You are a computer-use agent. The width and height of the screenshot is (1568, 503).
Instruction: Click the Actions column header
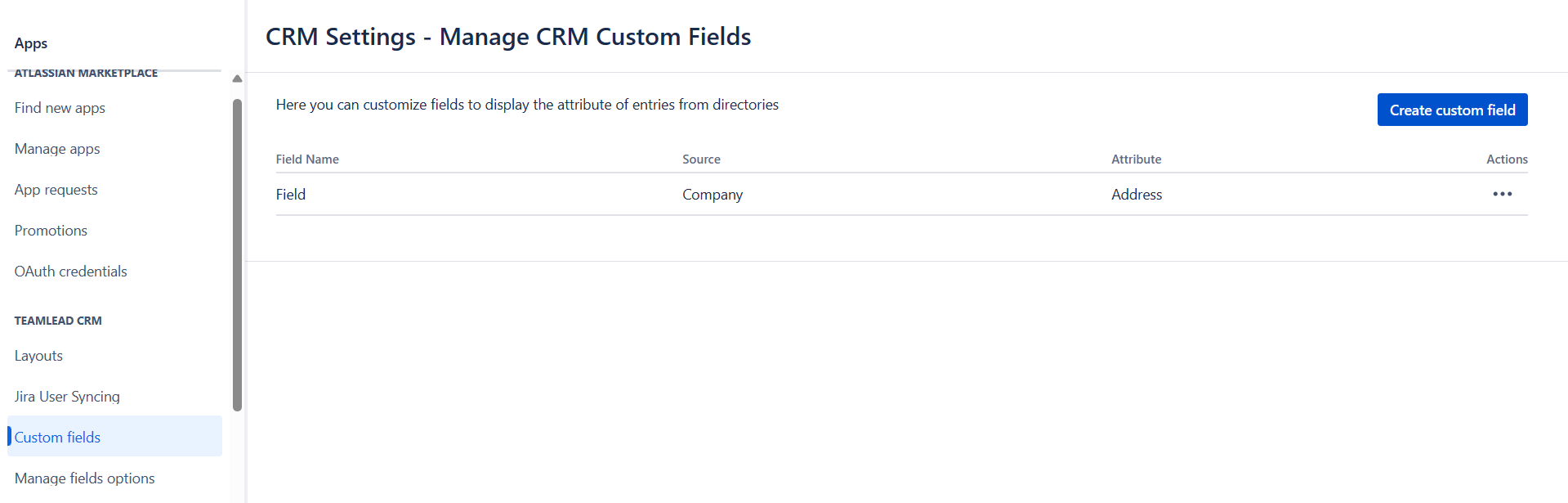pyautogui.click(x=1506, y=159)
